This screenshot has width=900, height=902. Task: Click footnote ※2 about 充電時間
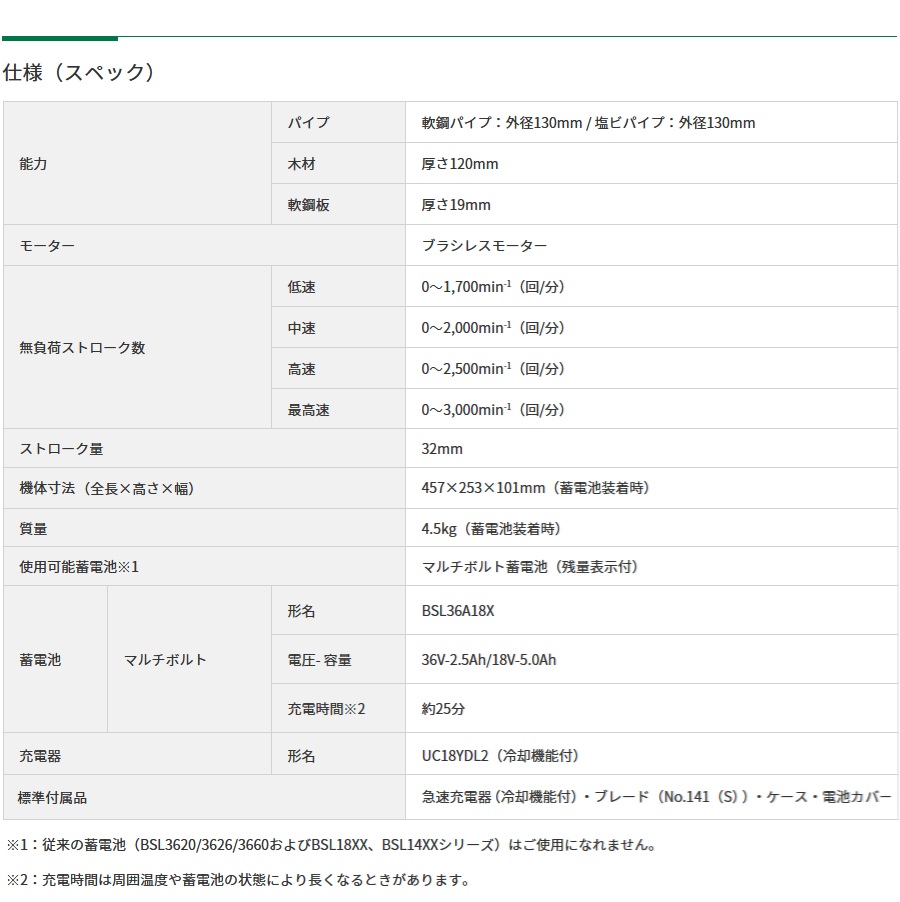pos(239,880)
